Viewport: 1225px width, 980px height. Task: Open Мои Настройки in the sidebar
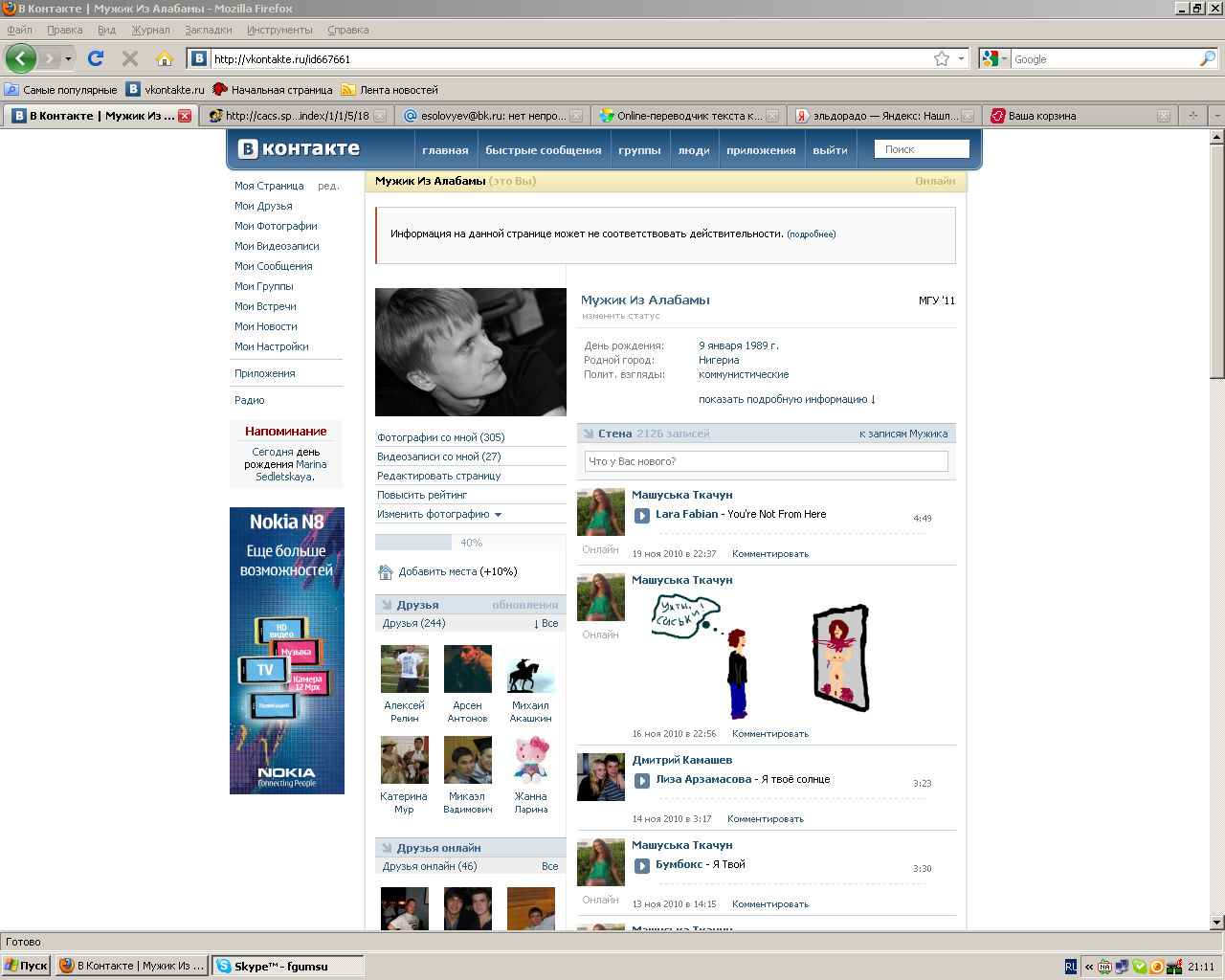[x=272, y=346]
